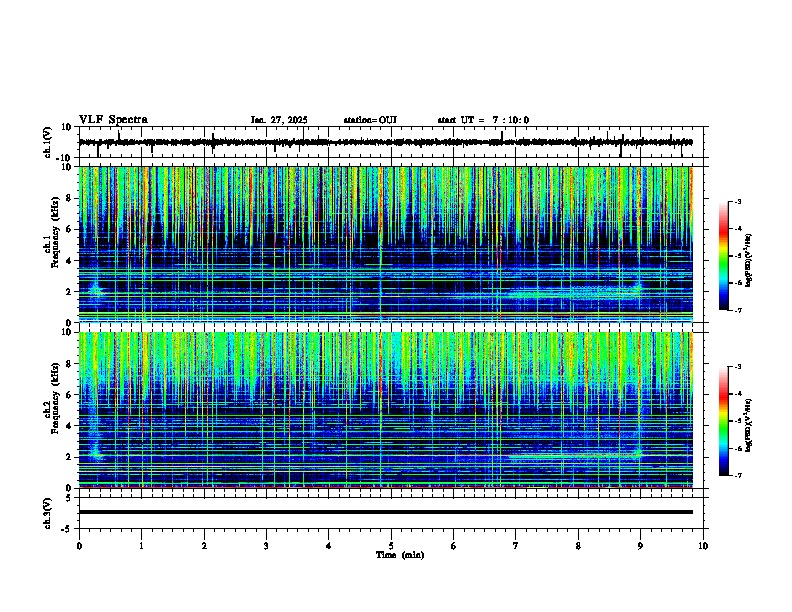The width and height of the screenshot is (792, 612).
Task: Click the "-7" label on ch.2 color scale
Action: (738, 476)
